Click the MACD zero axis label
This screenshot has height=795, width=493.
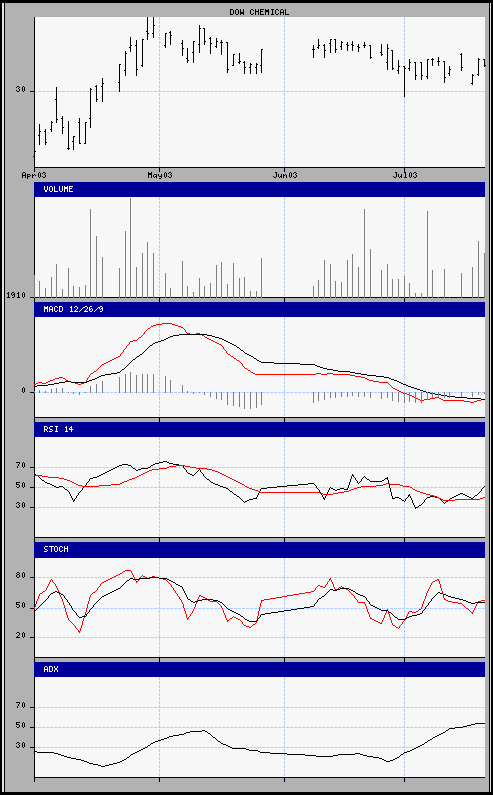click(x=23, y=391)
